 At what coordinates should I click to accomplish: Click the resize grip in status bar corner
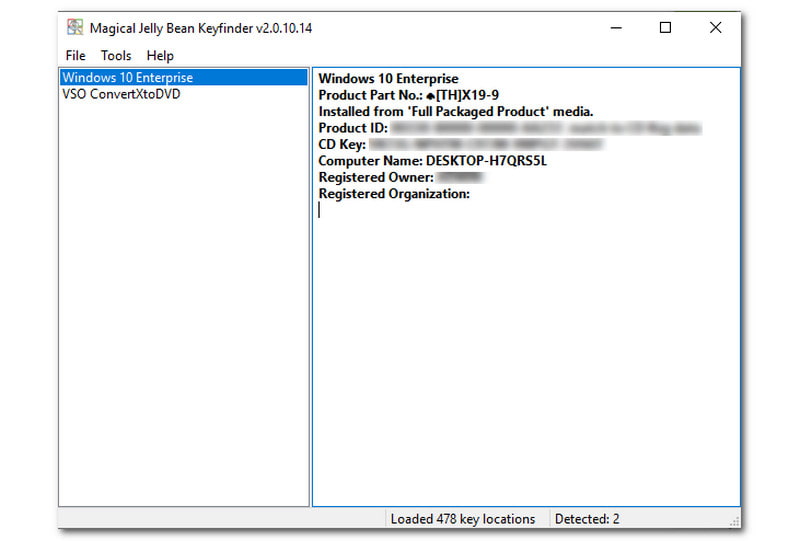click(734, 522)
